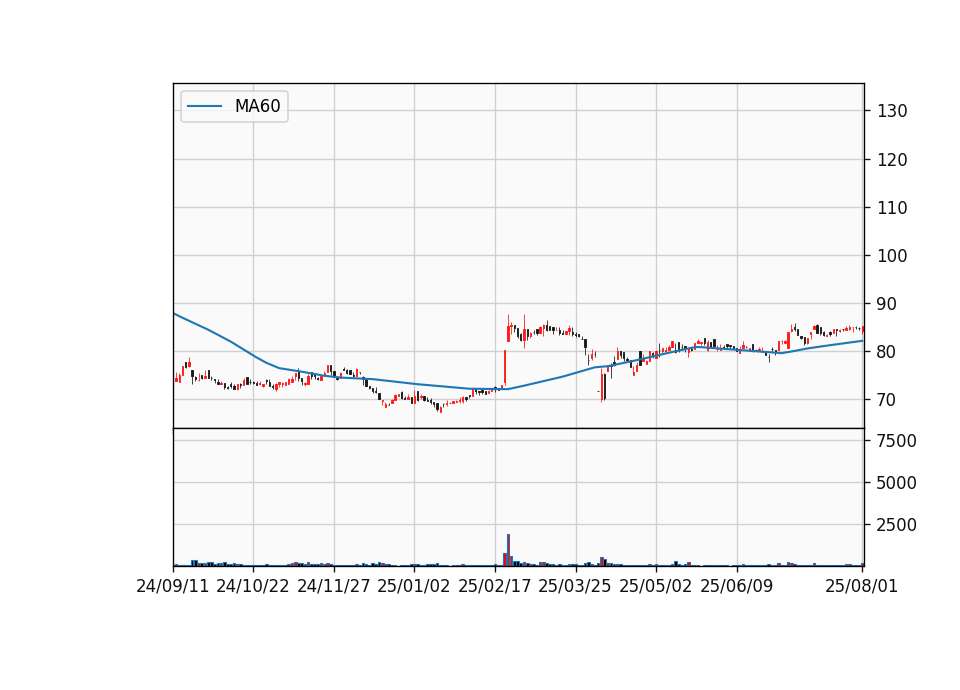Viewport: 960px width, 690px height.
Task: Click the 5000 volume axis label
Action: coord(896,483)
